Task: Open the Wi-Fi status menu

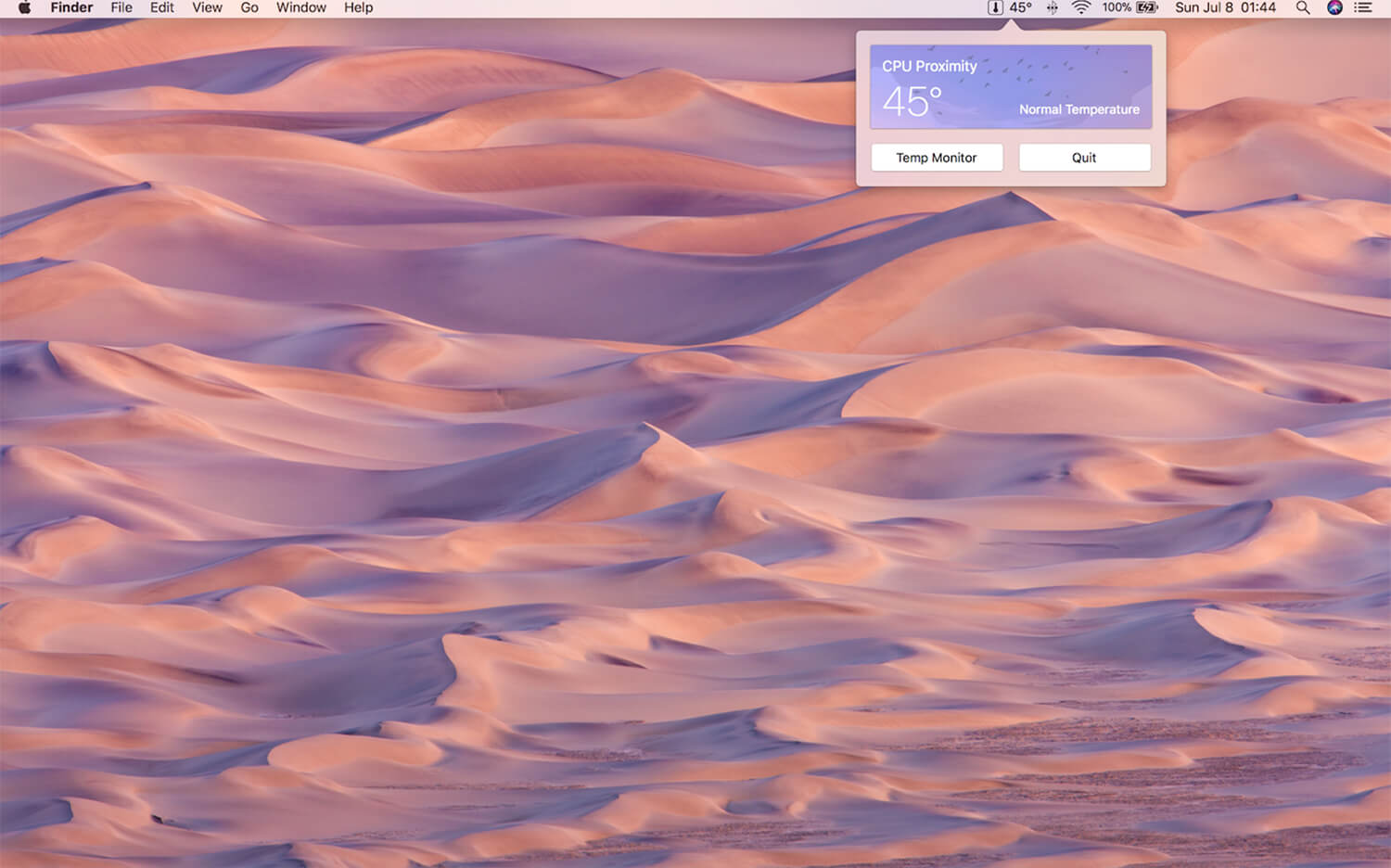Action: click(x=1081, y=7)
